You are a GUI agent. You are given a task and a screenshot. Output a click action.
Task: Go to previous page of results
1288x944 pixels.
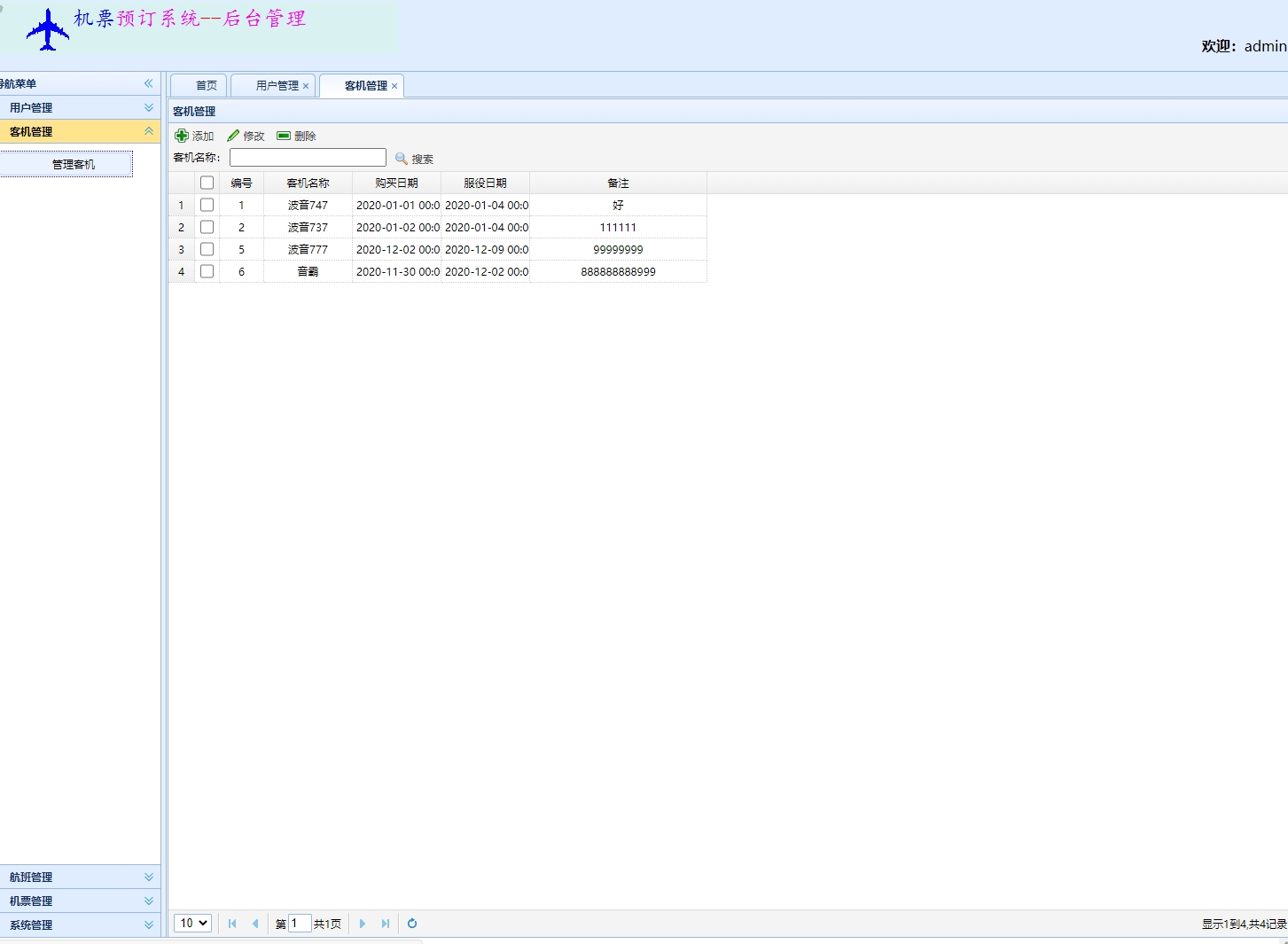(x=255, y=924)
